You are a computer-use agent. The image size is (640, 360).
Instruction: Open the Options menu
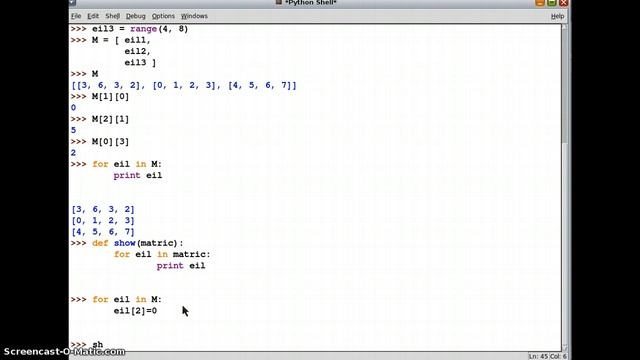(163, 16)
